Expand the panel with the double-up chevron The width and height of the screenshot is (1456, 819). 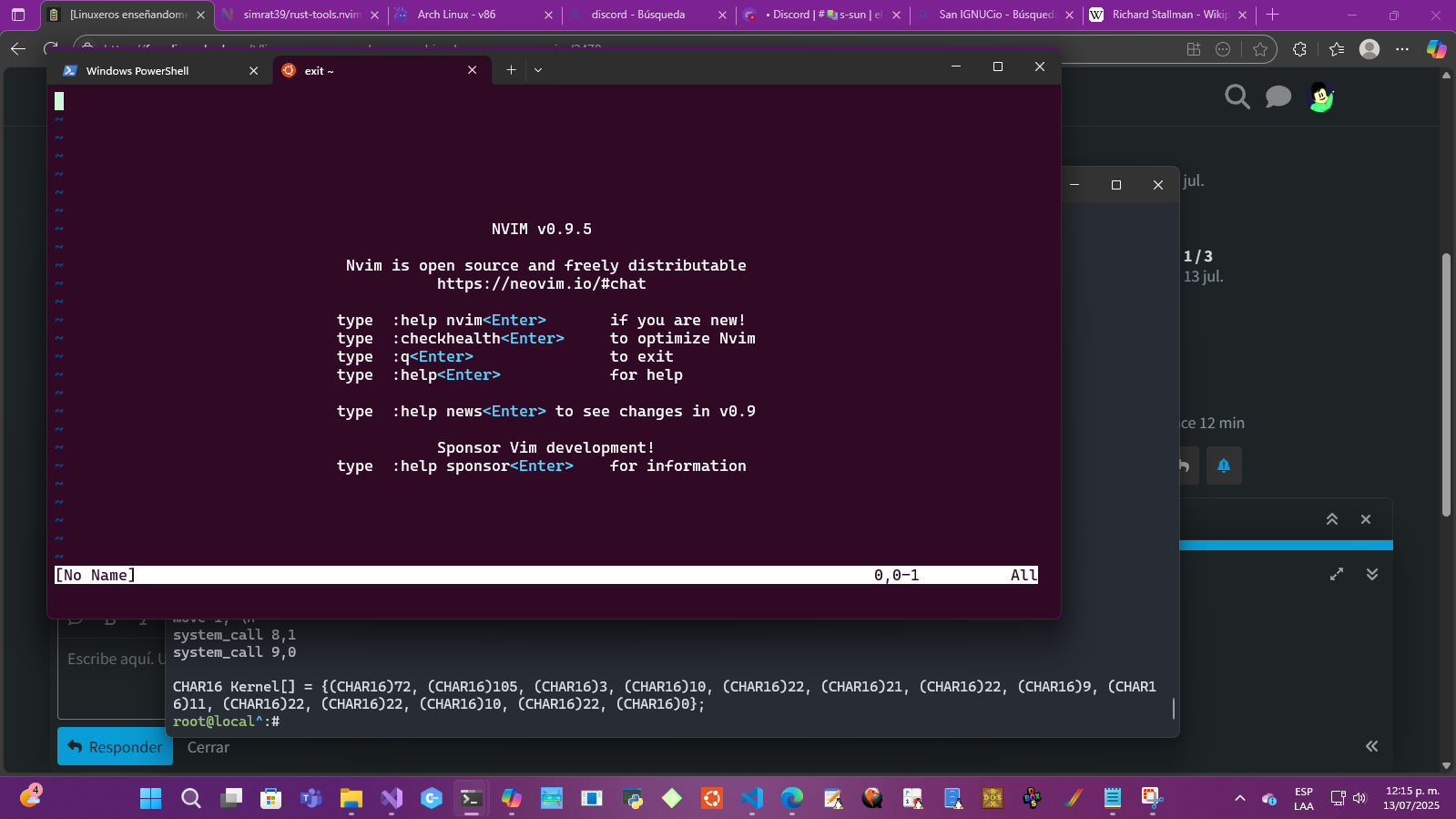(1332, 519)
